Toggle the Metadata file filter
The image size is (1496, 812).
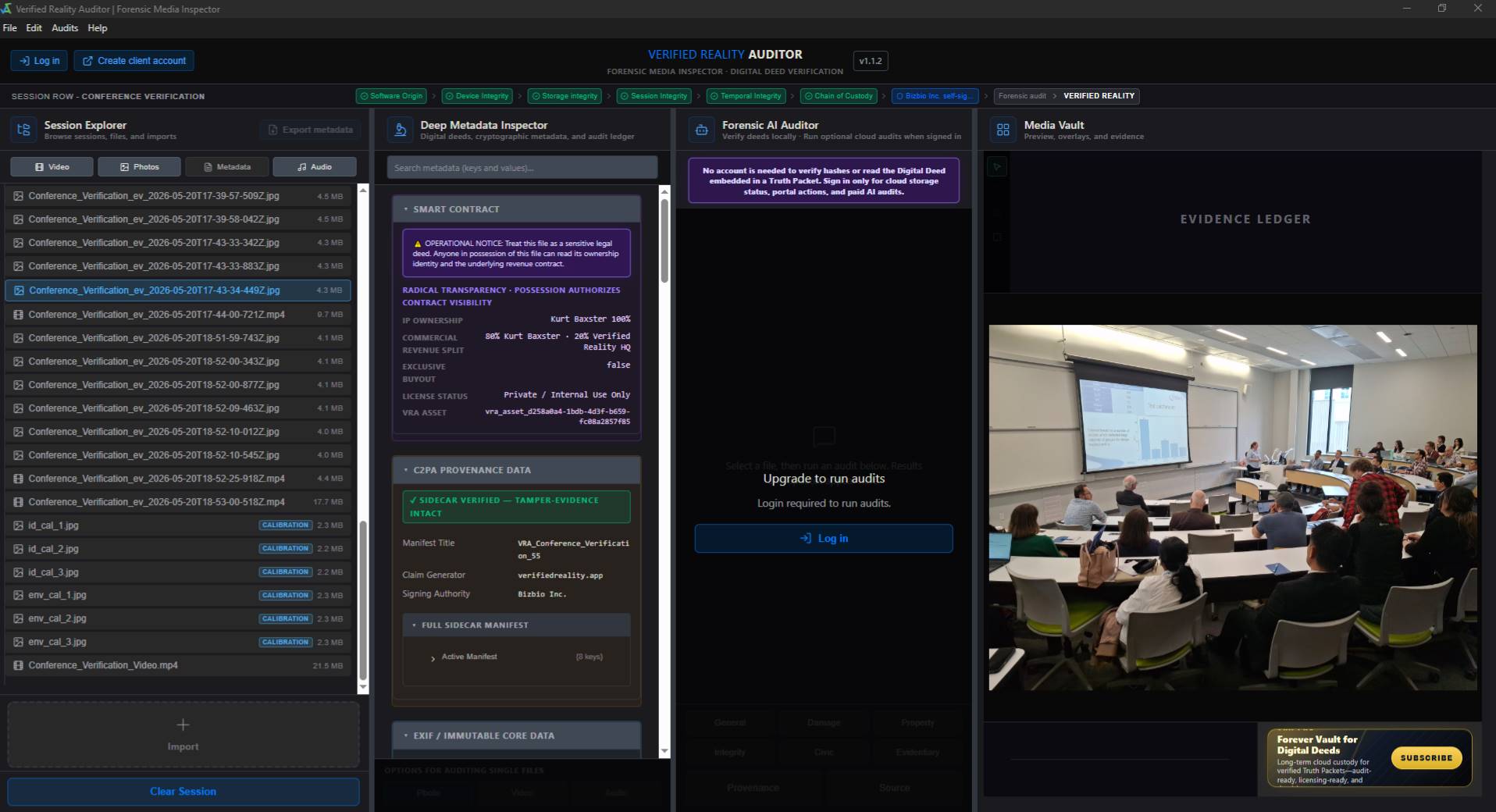(226, 167)
